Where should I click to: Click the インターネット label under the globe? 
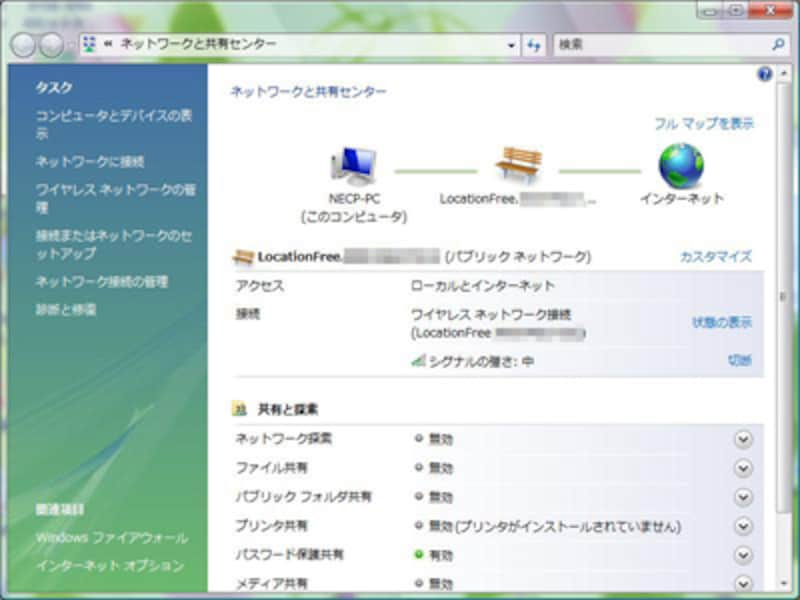(682, 198)
